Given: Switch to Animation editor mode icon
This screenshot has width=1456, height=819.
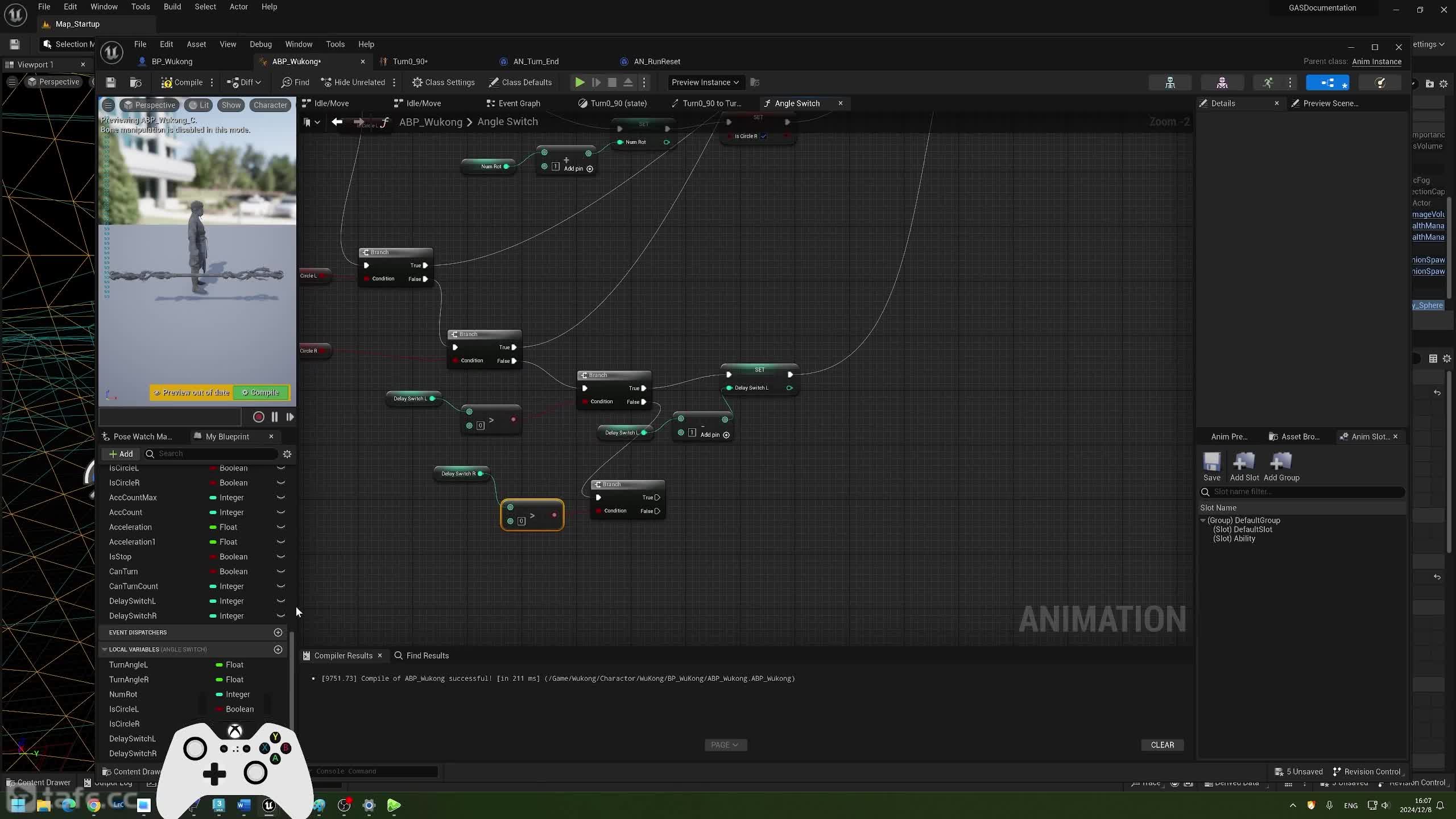Looking at the screenshot, I should 1268,83.
